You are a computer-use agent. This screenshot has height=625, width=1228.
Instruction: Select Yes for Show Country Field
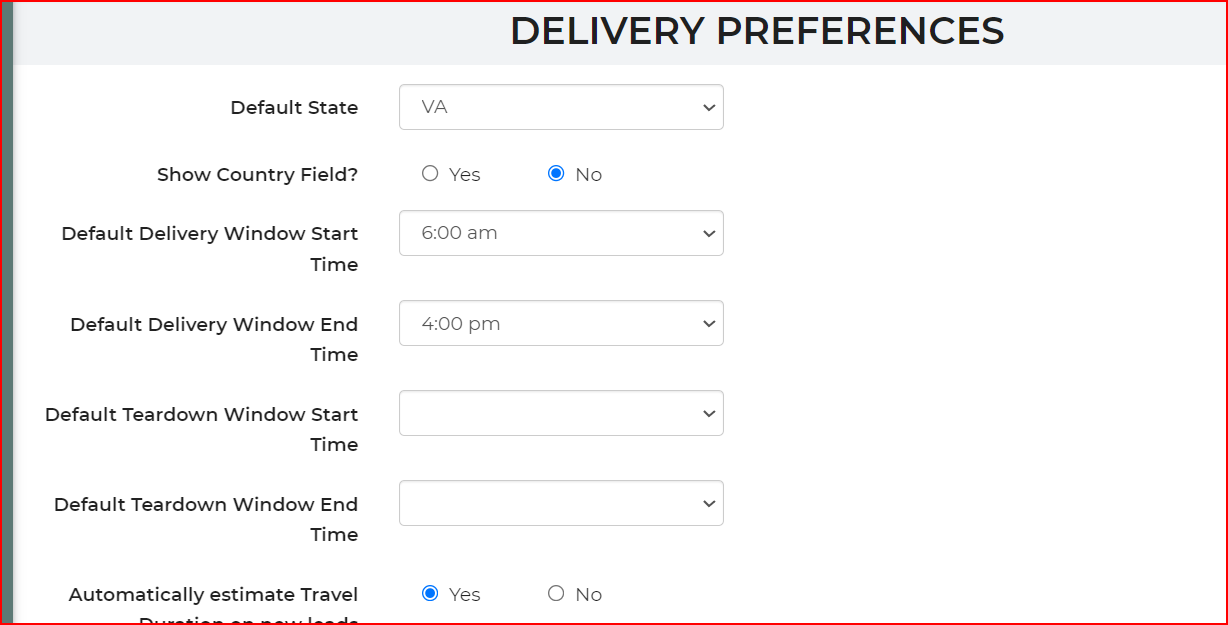click(x=430, y=174)
